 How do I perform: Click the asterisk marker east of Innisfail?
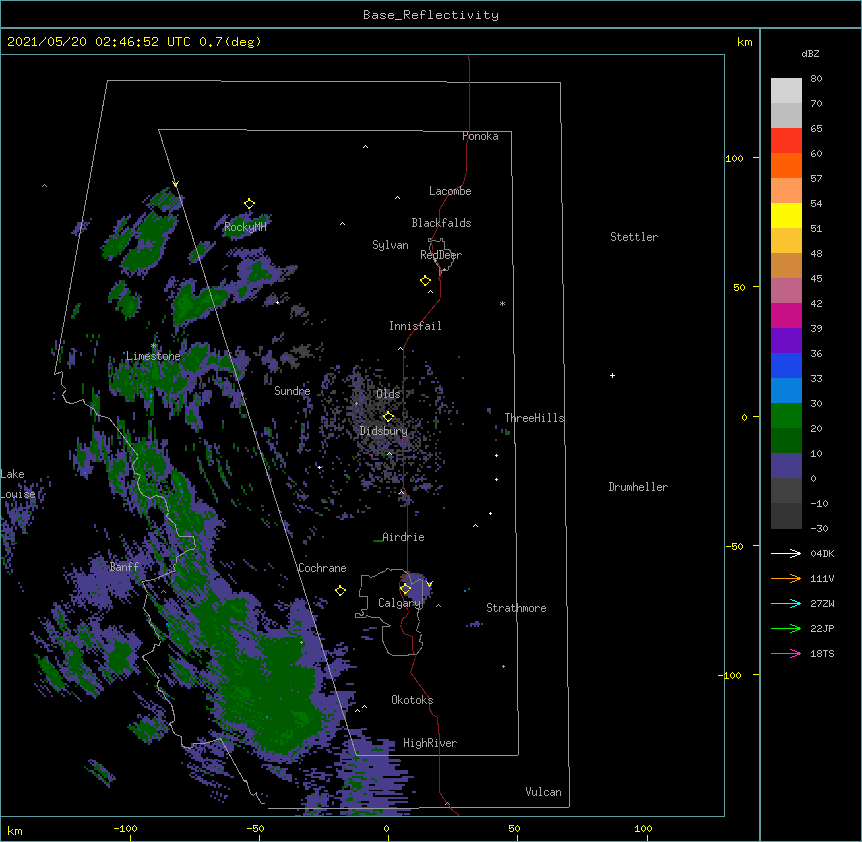tap(502, 303)
